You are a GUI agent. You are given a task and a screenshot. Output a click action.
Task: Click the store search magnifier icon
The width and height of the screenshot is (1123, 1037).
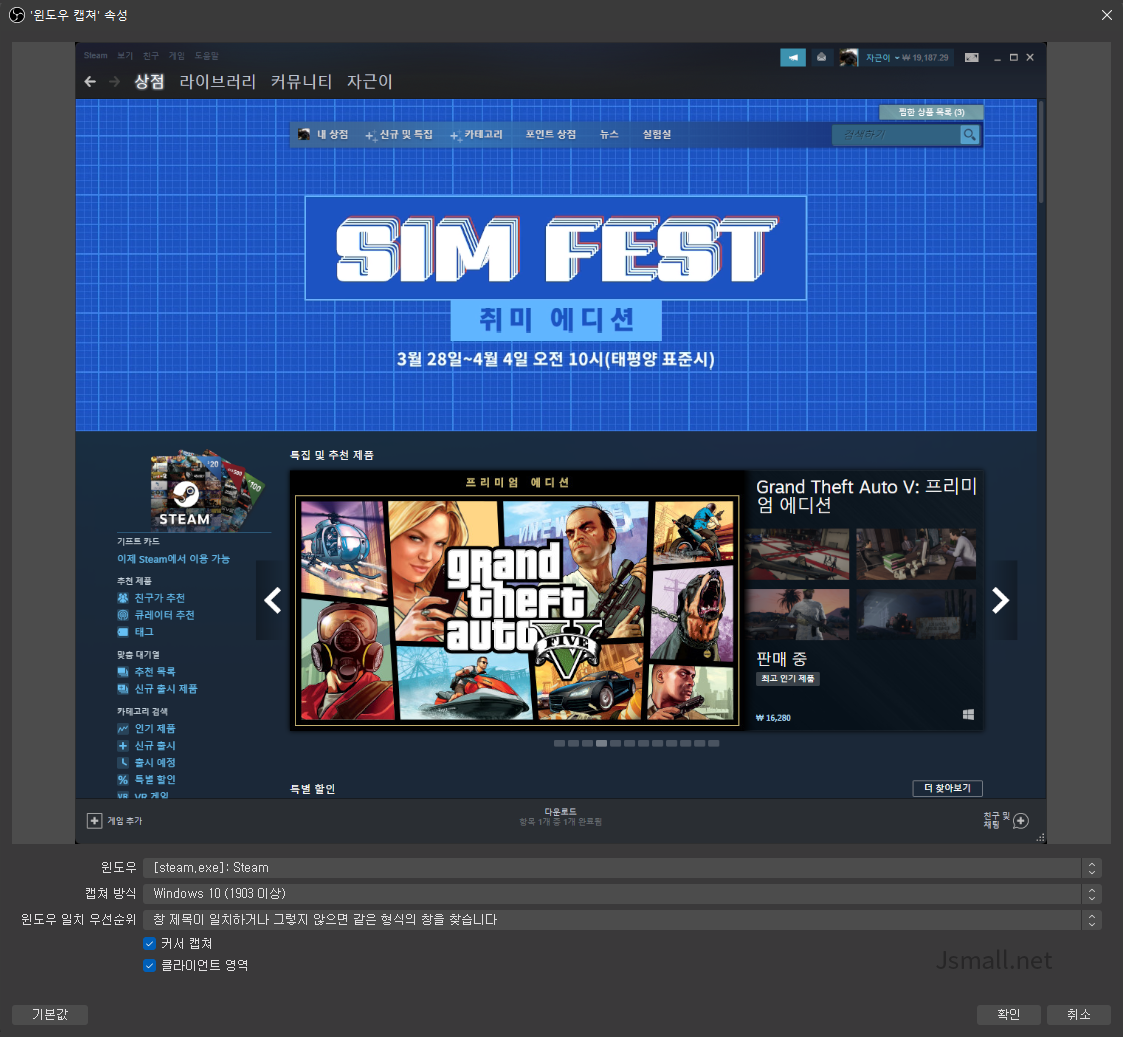[969, 135]
